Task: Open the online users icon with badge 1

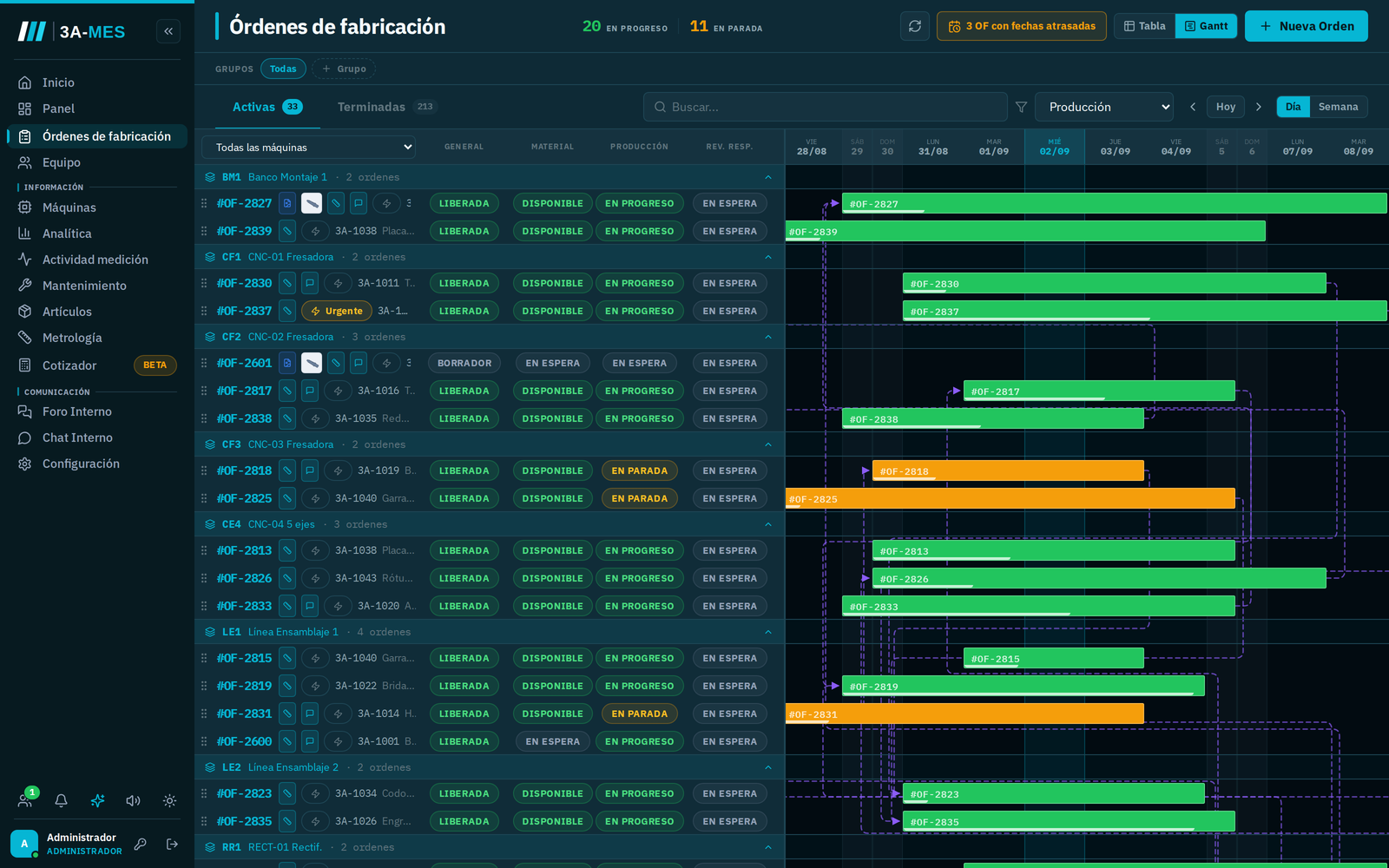Action: click(25, 800)
